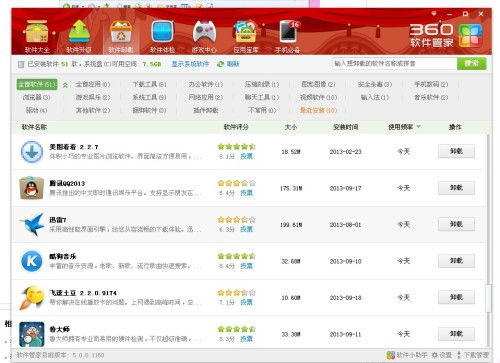Image resolution: width=500 pixels, height=363 pixels.
Task: Click the 腾讯QQ2013 penguin icon
Action: tap(31, 188)
